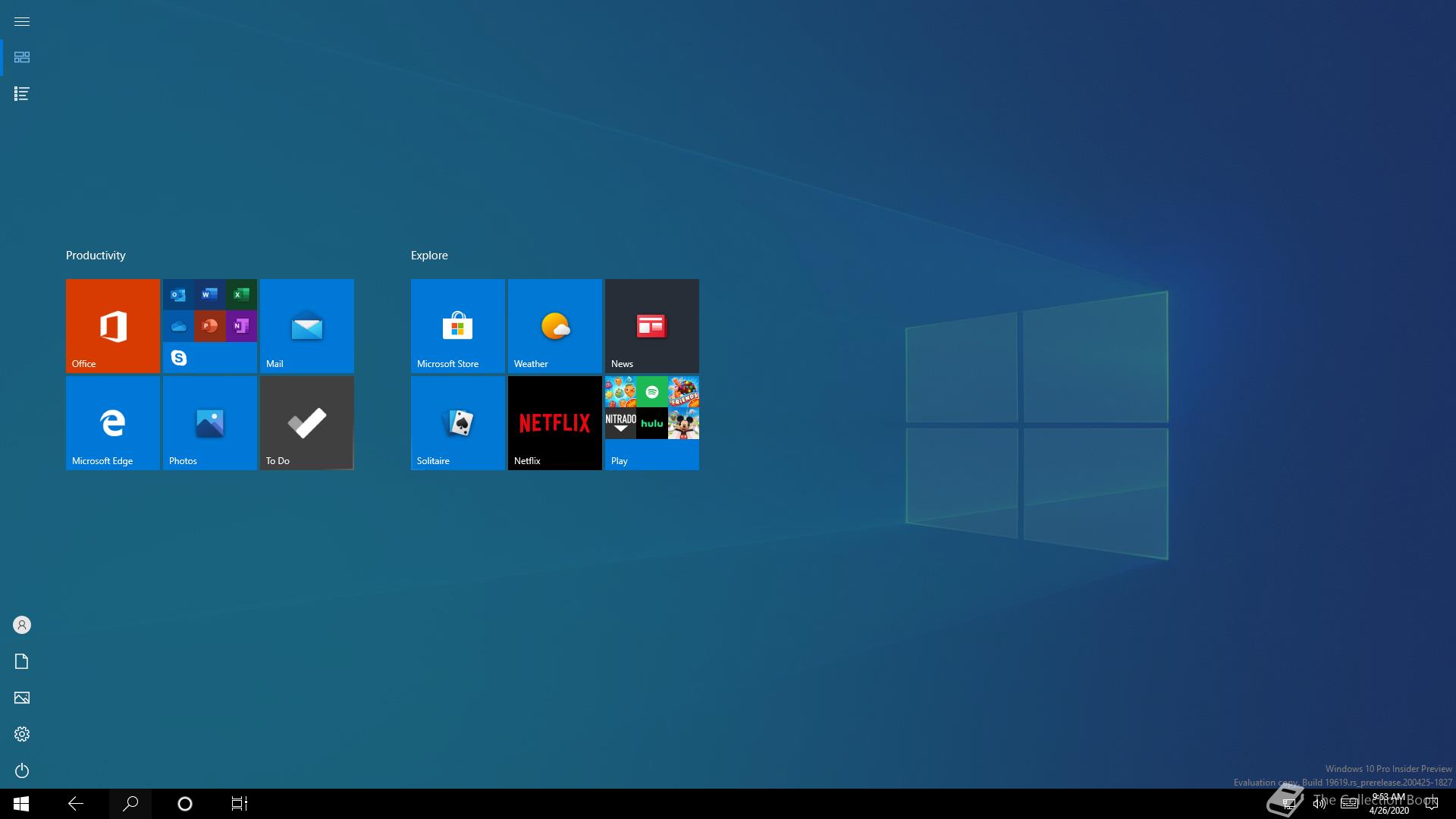This screenshot has width=1456, height=819.
Task: Expand the hamburger menu at top left
Action: click(x=22, y=21)
